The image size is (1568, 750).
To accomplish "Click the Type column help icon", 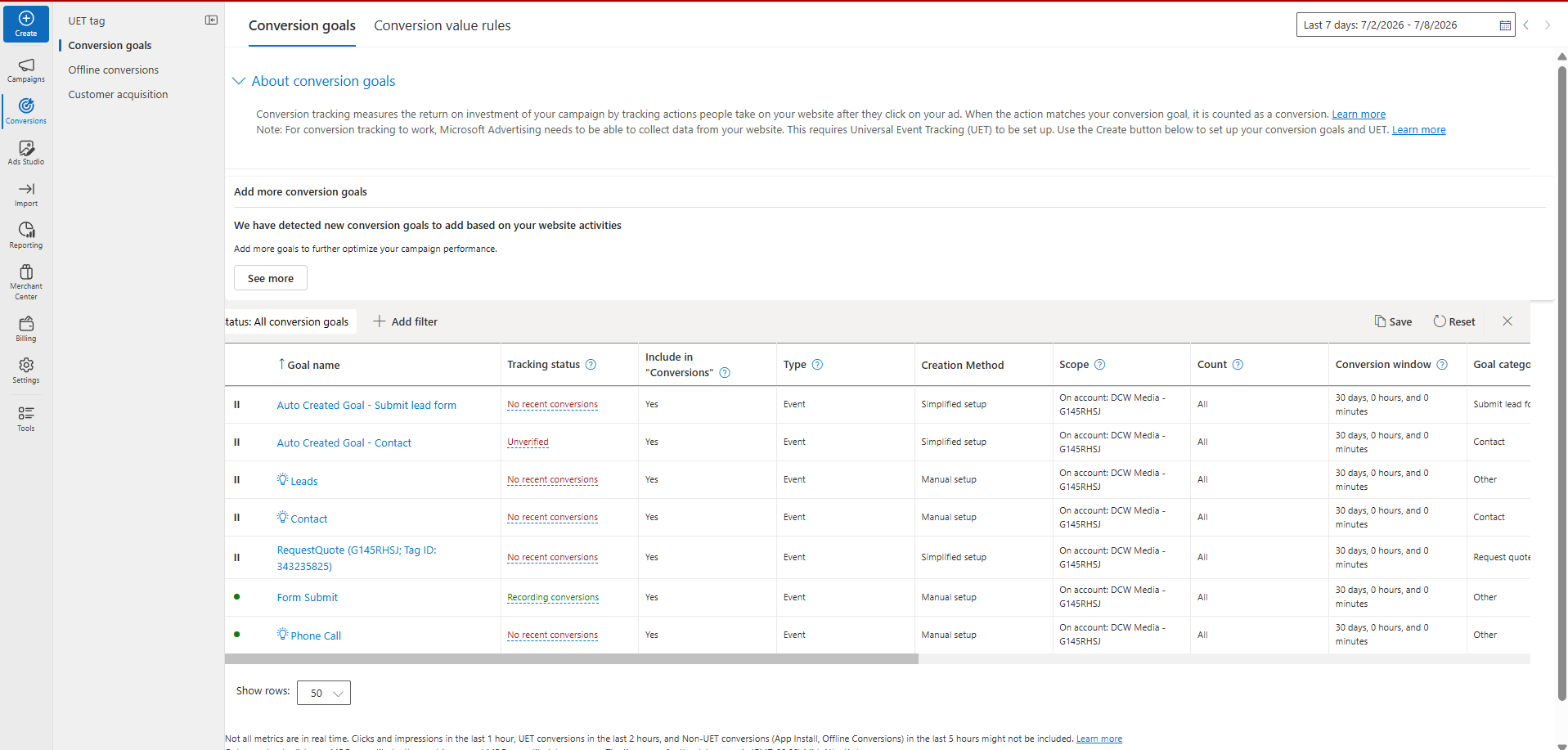I will click(817, 365).
